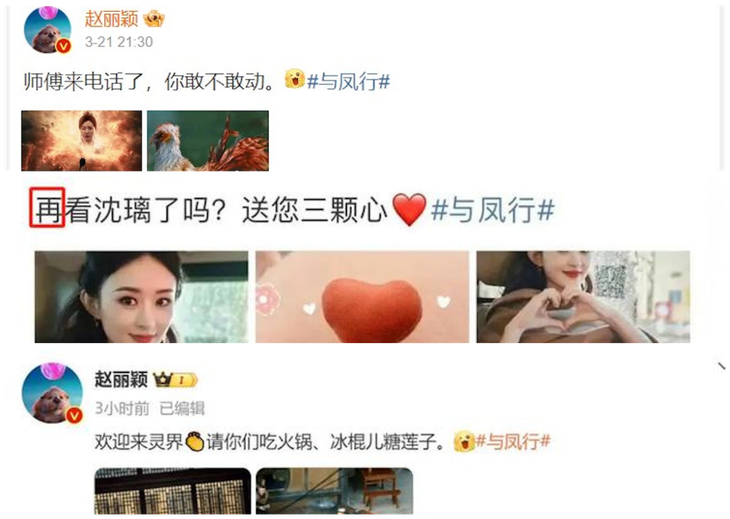Open the fiery phoenix woman thumbnail
Viewport: 730px width, 519px height.
pos(81,141)
